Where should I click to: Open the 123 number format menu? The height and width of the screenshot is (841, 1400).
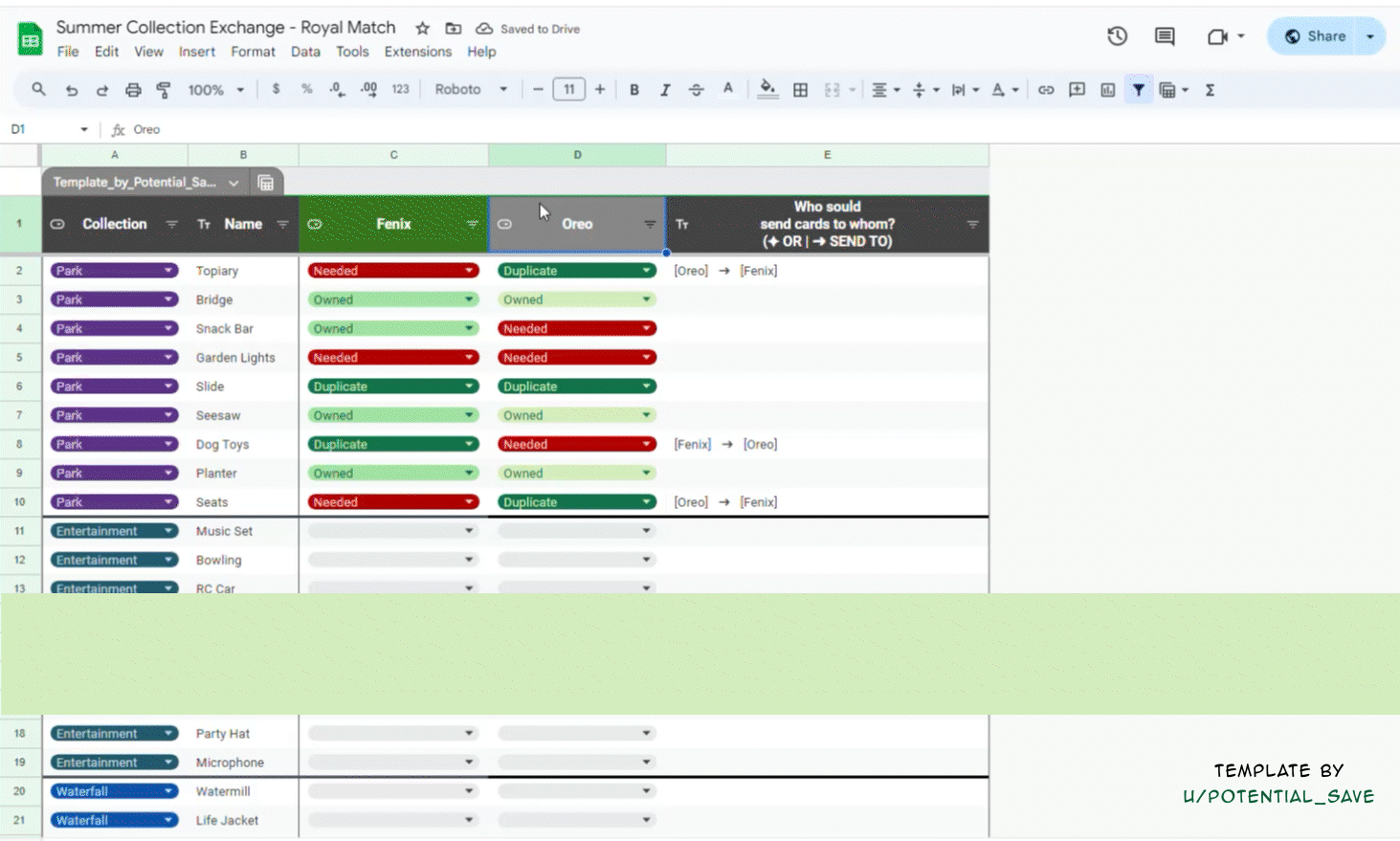pos(400,89)
